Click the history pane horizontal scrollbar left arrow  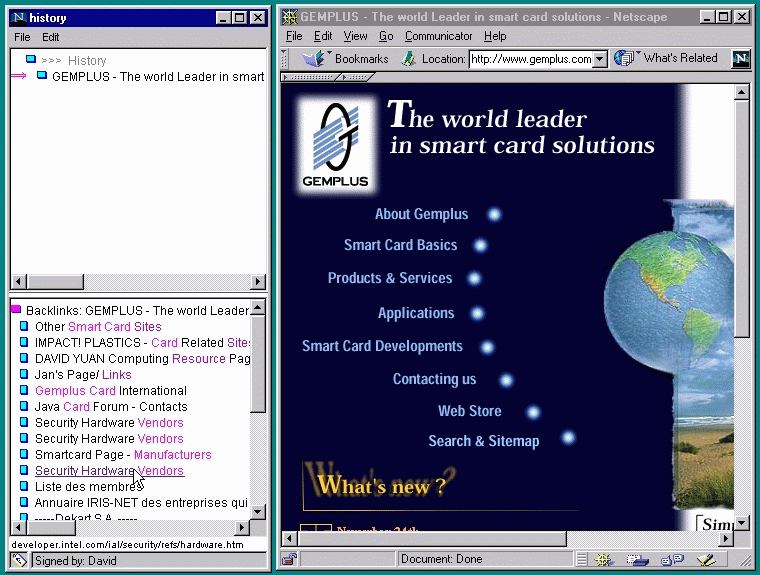[18, 281]
